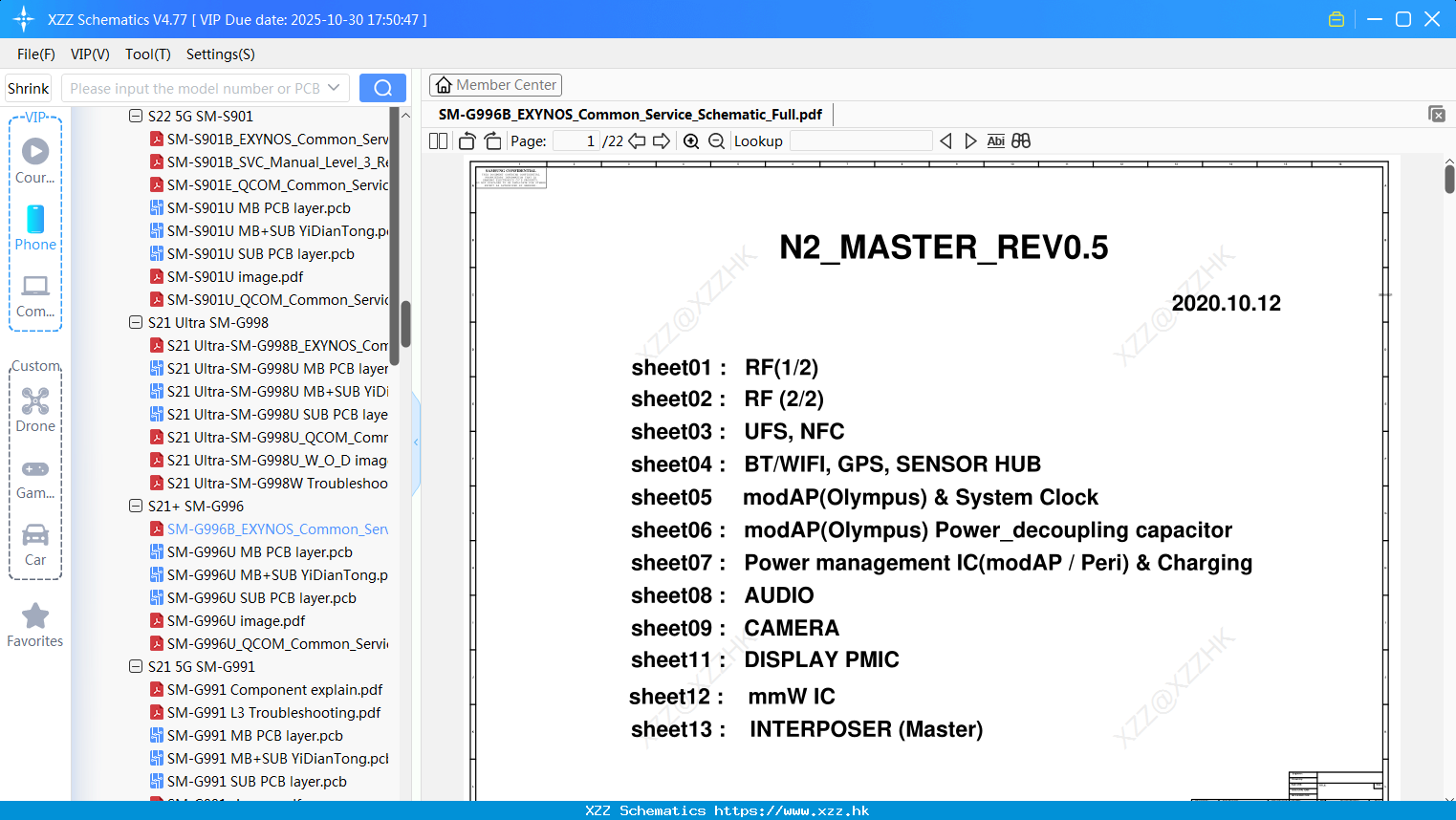Collapse the side panel with the divider arrow

[416, 442]
